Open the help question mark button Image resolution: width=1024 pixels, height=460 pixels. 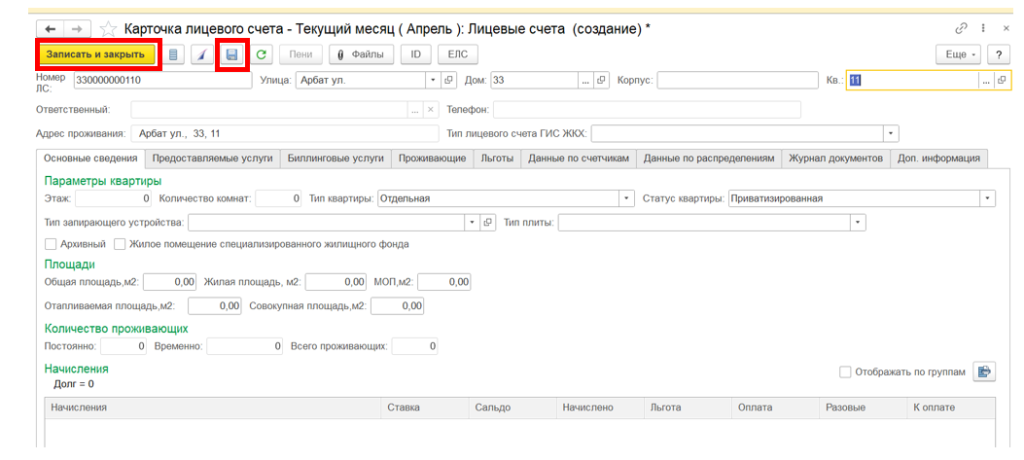998,54
